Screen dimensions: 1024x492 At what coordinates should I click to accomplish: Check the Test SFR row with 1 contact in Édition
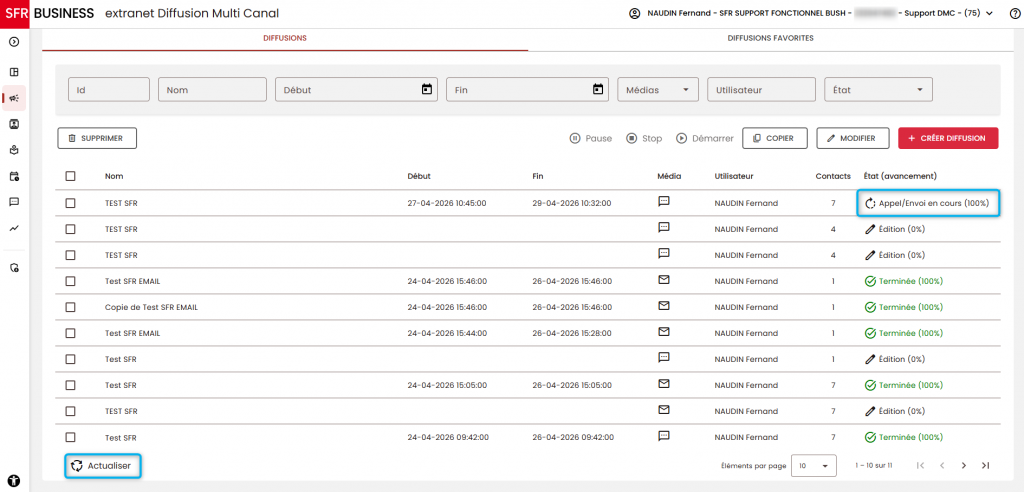(71, 359)
